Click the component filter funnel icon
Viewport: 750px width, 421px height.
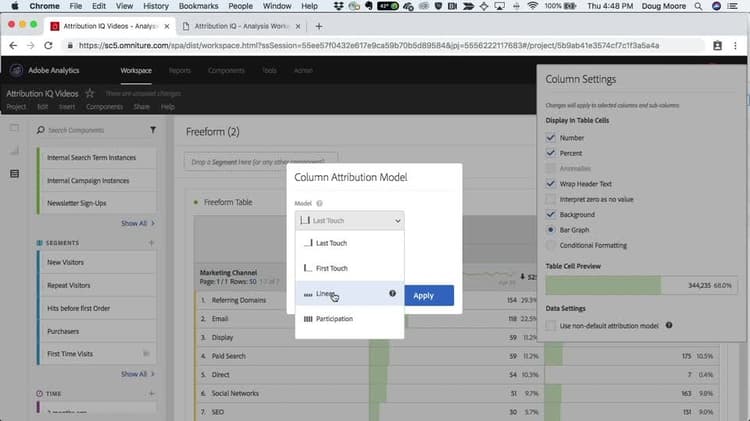pyautogui.click(x=153, y=130)
